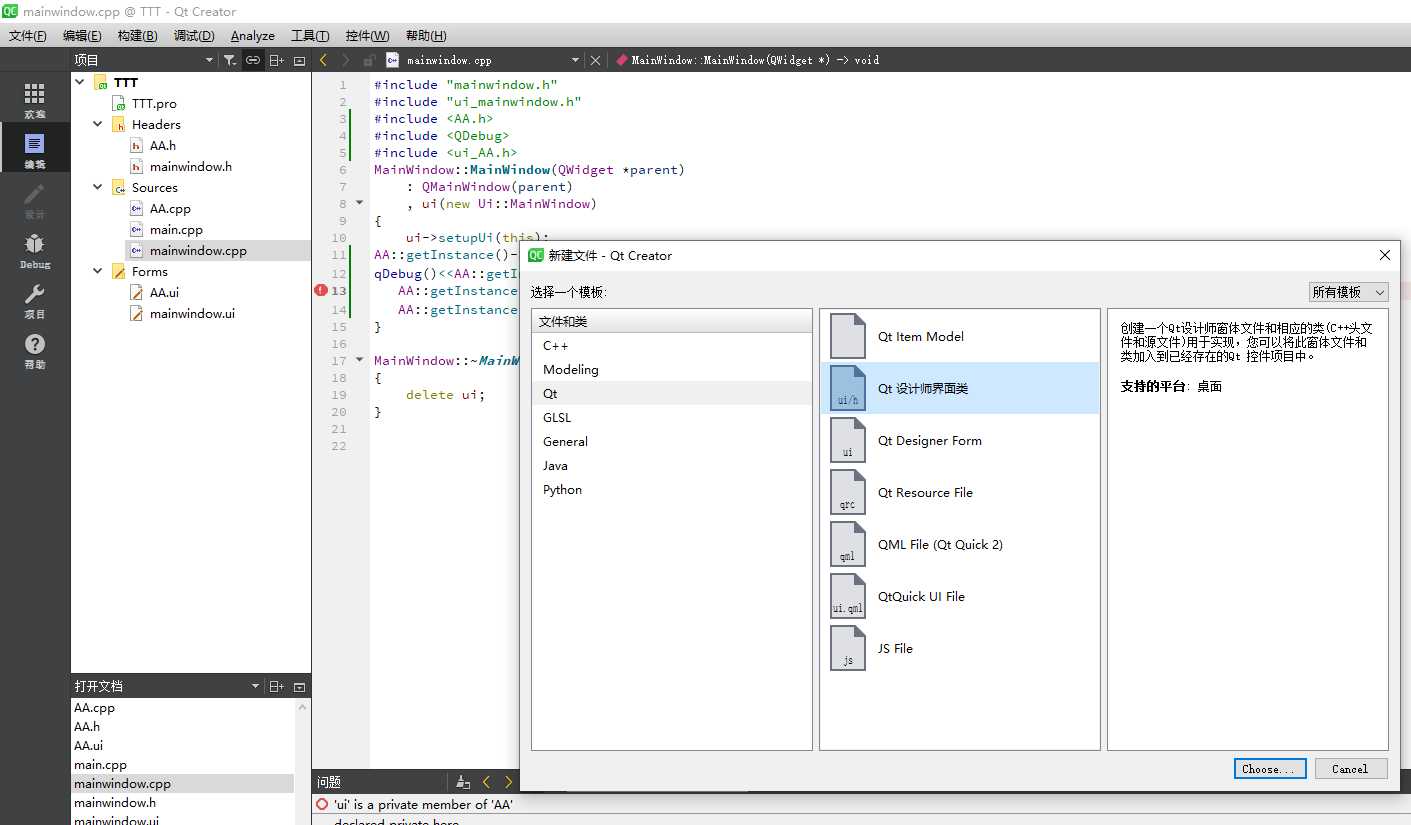Open mainwindow.h in 打开文档 list
The height and width of the screenshot is (825, 1411).
click(x=115, y=802)
